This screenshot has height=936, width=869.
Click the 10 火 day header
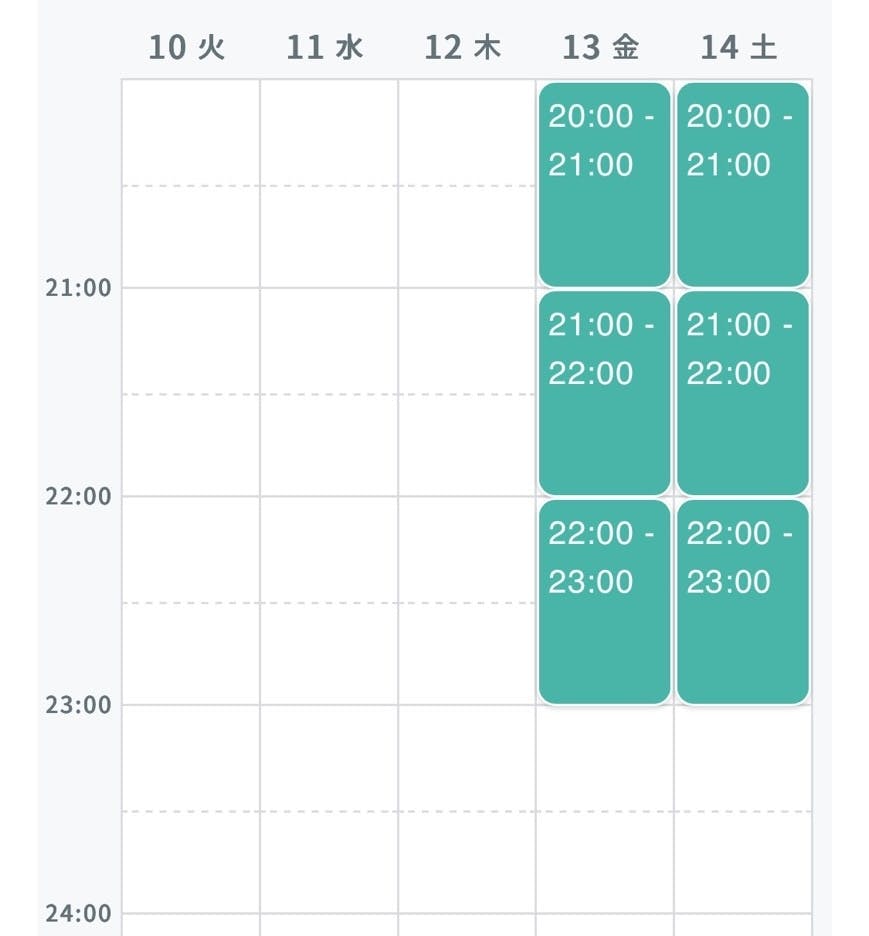coord(187,47)
